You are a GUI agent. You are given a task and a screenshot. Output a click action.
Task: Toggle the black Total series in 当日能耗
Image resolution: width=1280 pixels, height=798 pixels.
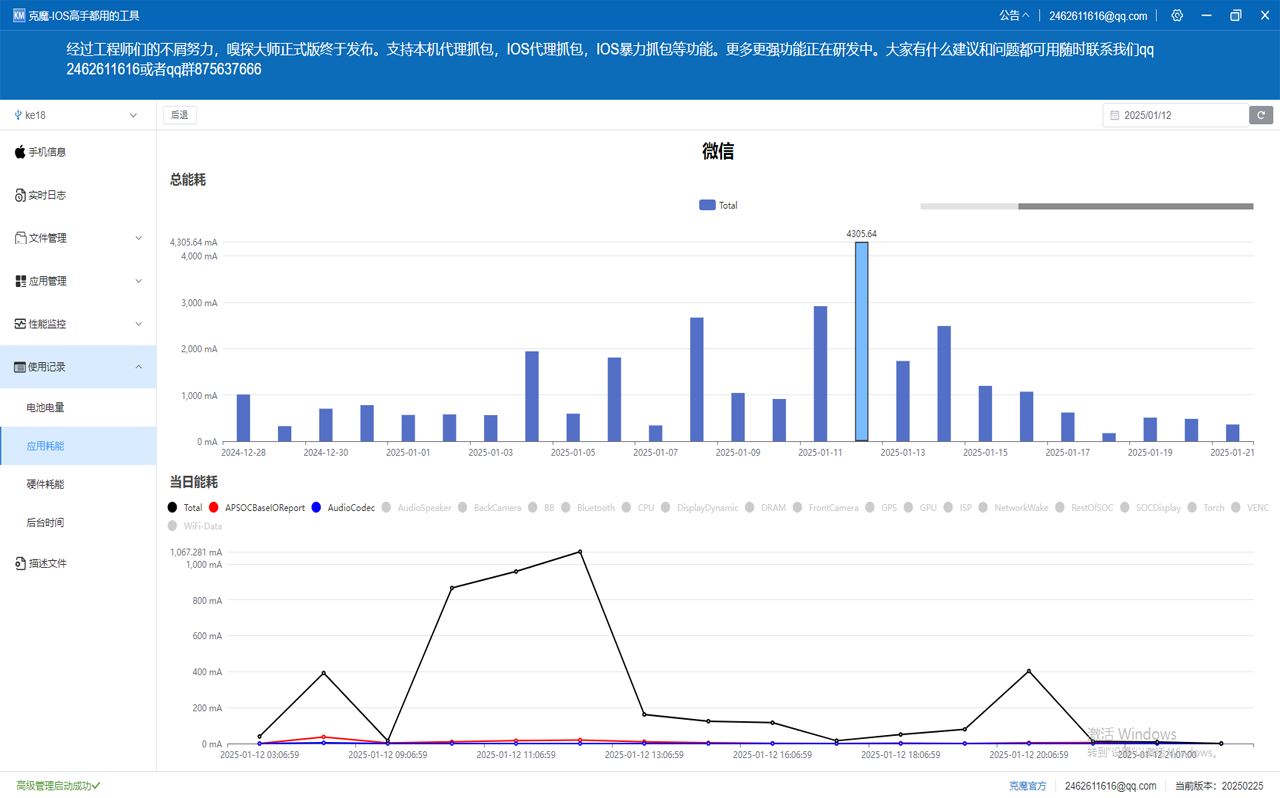pyautogui.click(x=185, y=508)
